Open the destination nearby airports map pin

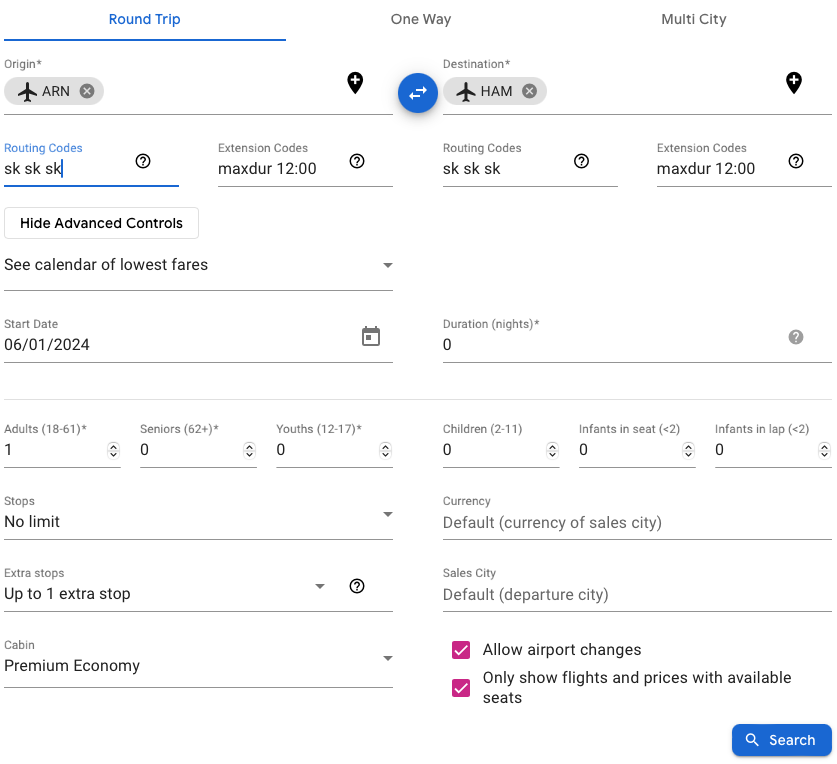pyautogui.click(x=793, y=83)
